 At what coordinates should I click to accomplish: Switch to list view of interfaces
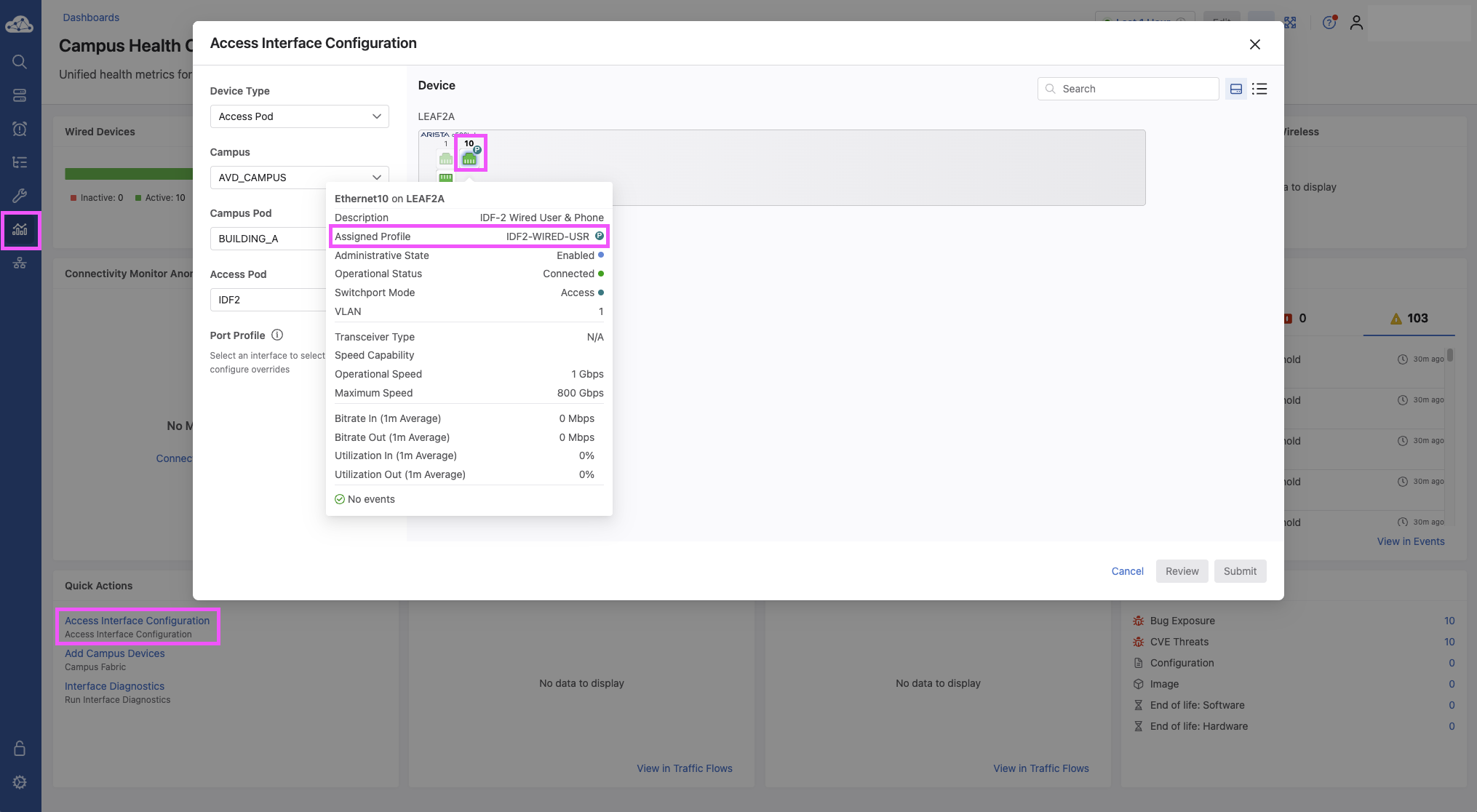tap(1259, 89)
